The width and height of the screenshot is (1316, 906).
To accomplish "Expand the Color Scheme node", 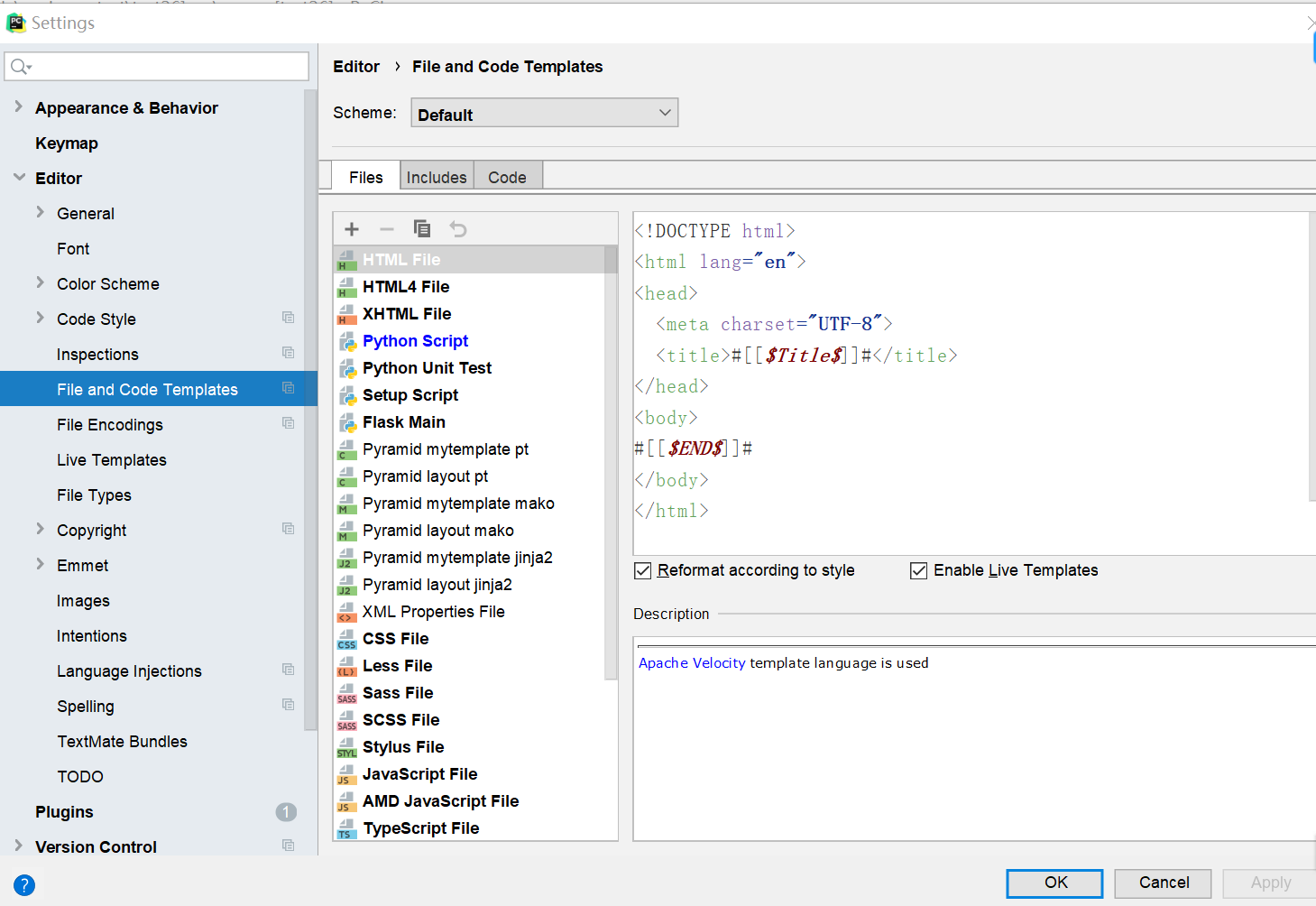I will 40,282.
